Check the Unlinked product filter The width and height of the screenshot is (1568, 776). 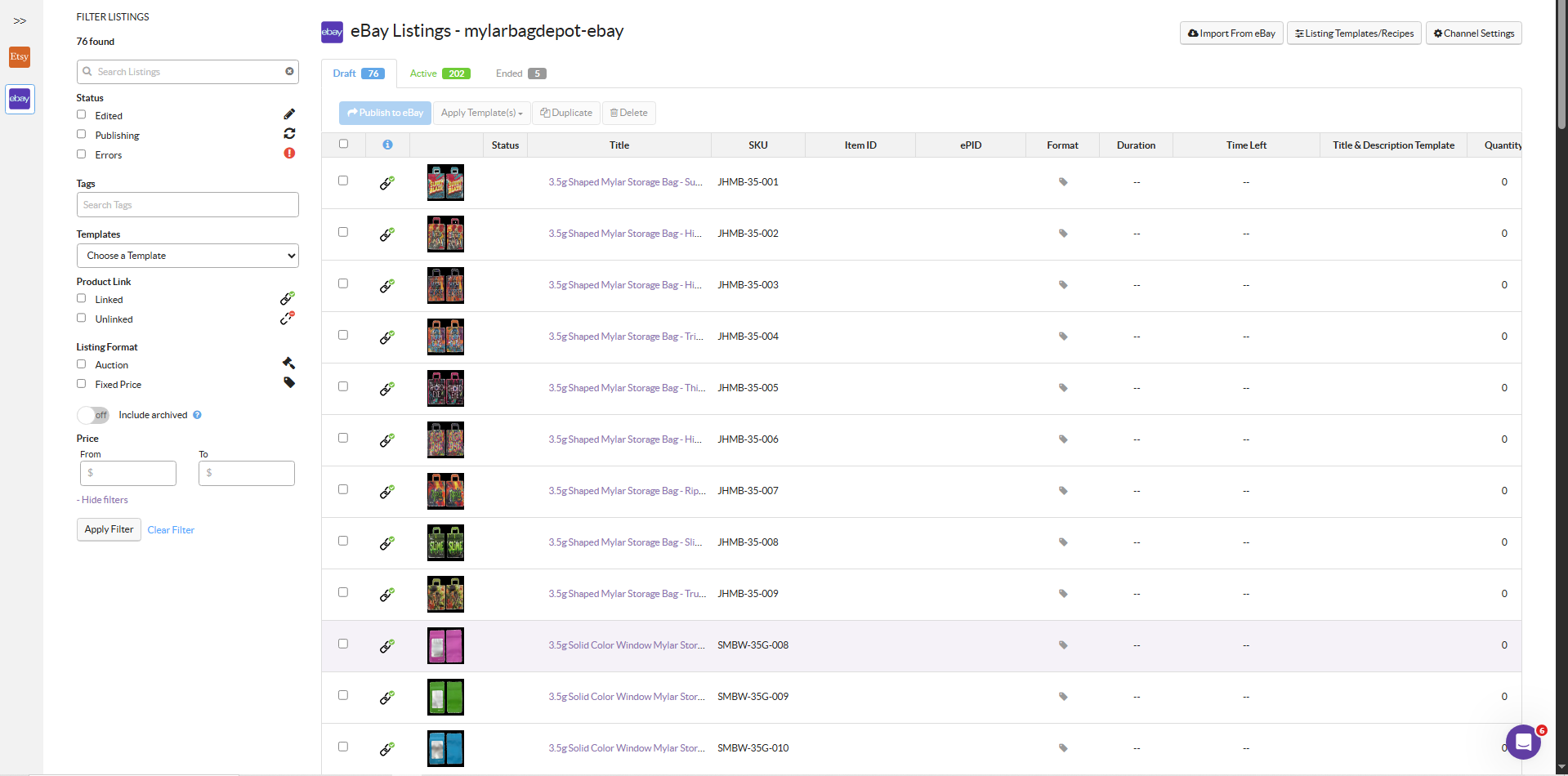[x=82, y=319]
